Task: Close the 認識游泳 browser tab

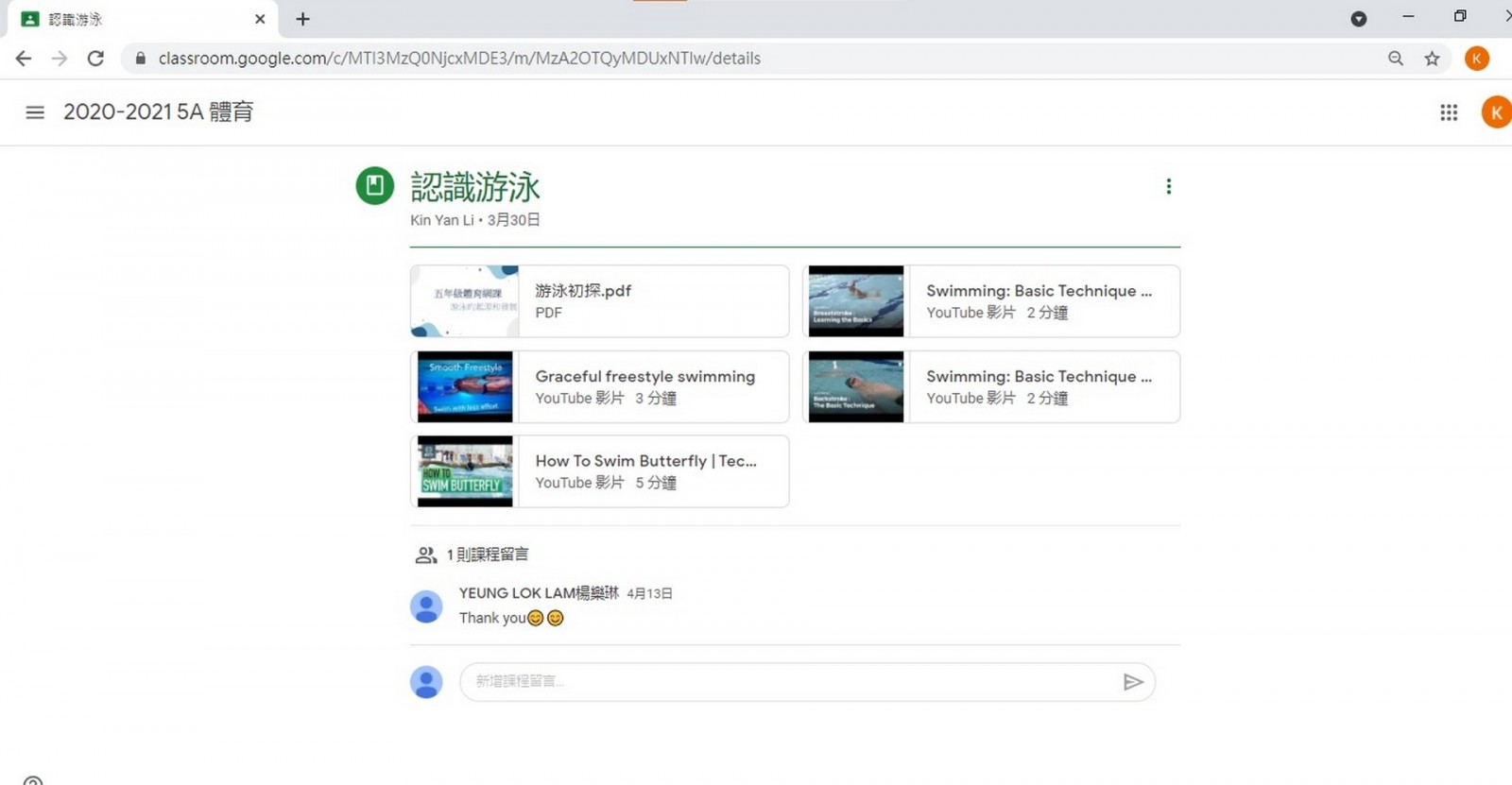Action: click(260, 19)
